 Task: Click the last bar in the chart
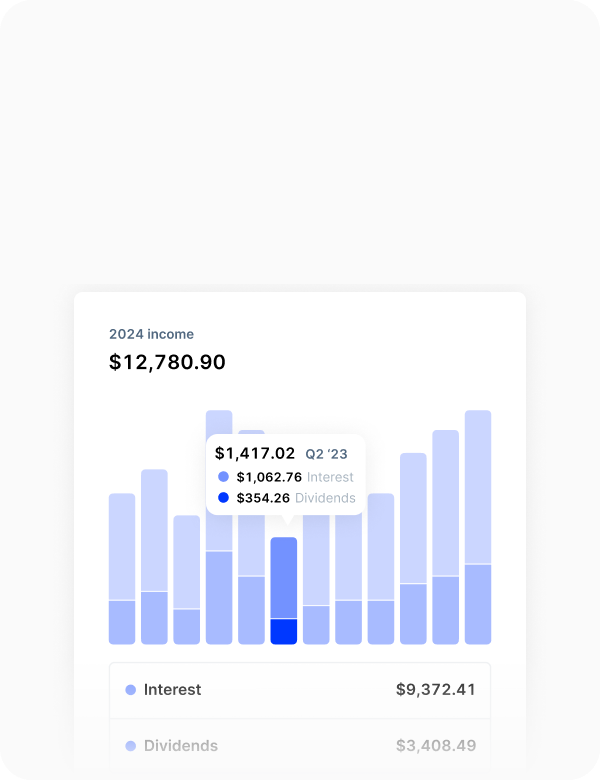(478, 527)
